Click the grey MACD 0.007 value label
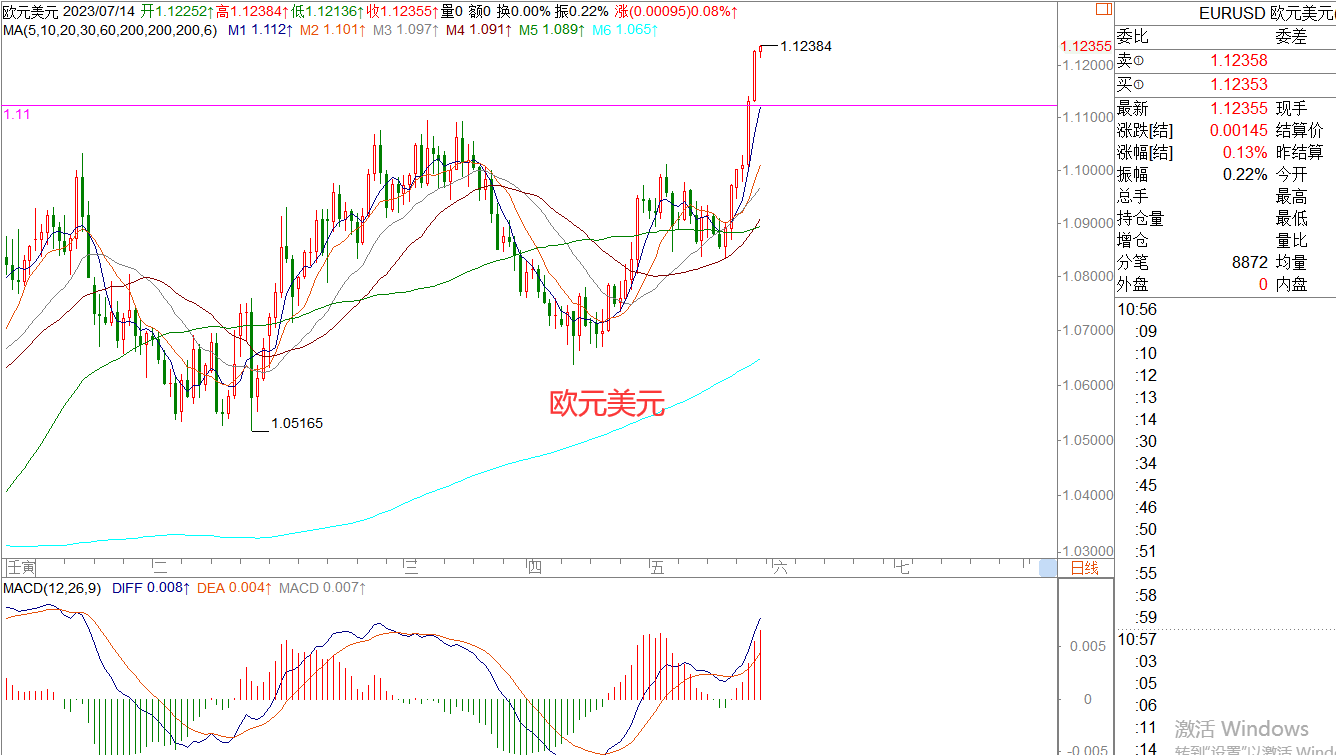This screenshot has width=1336, height=755. pos(322,588)
